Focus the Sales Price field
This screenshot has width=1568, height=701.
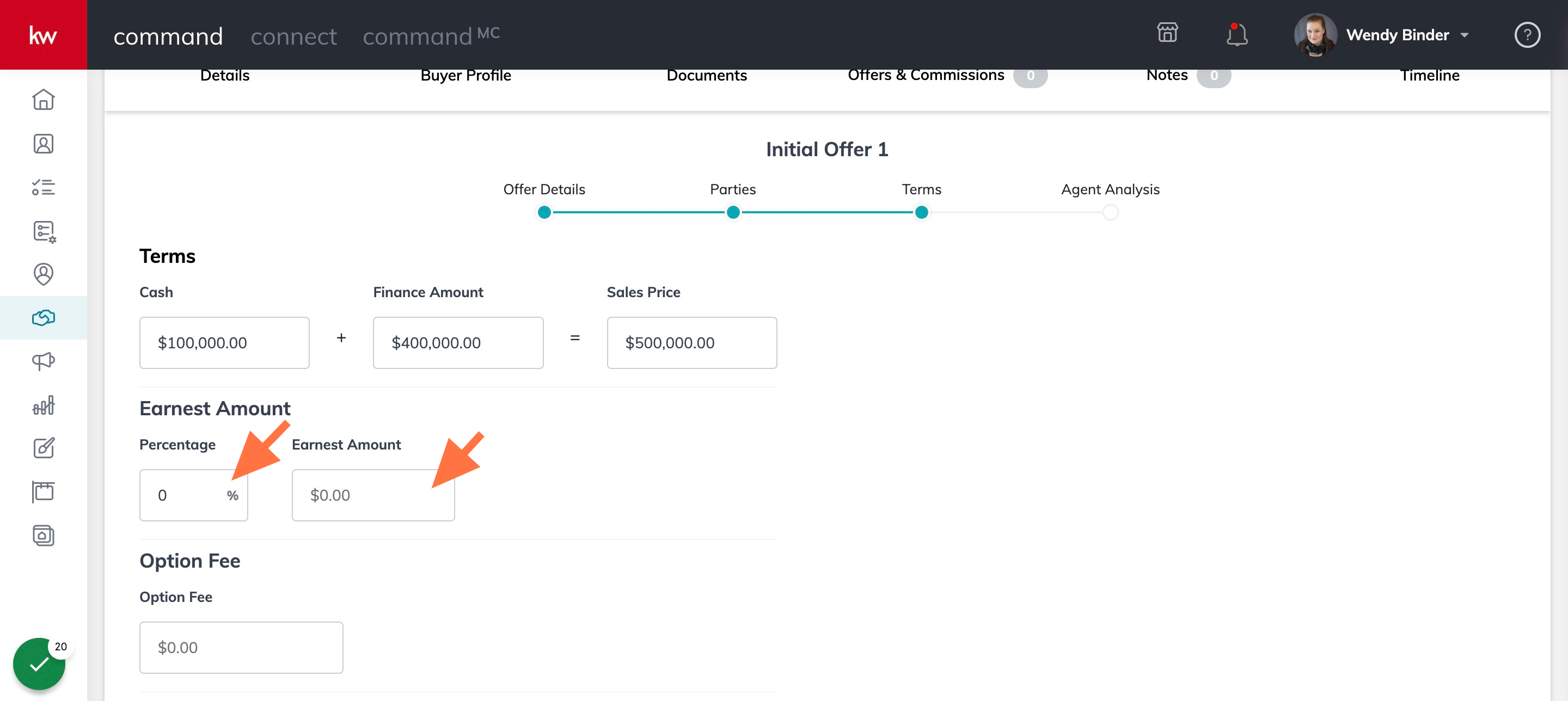click(691, 342)
